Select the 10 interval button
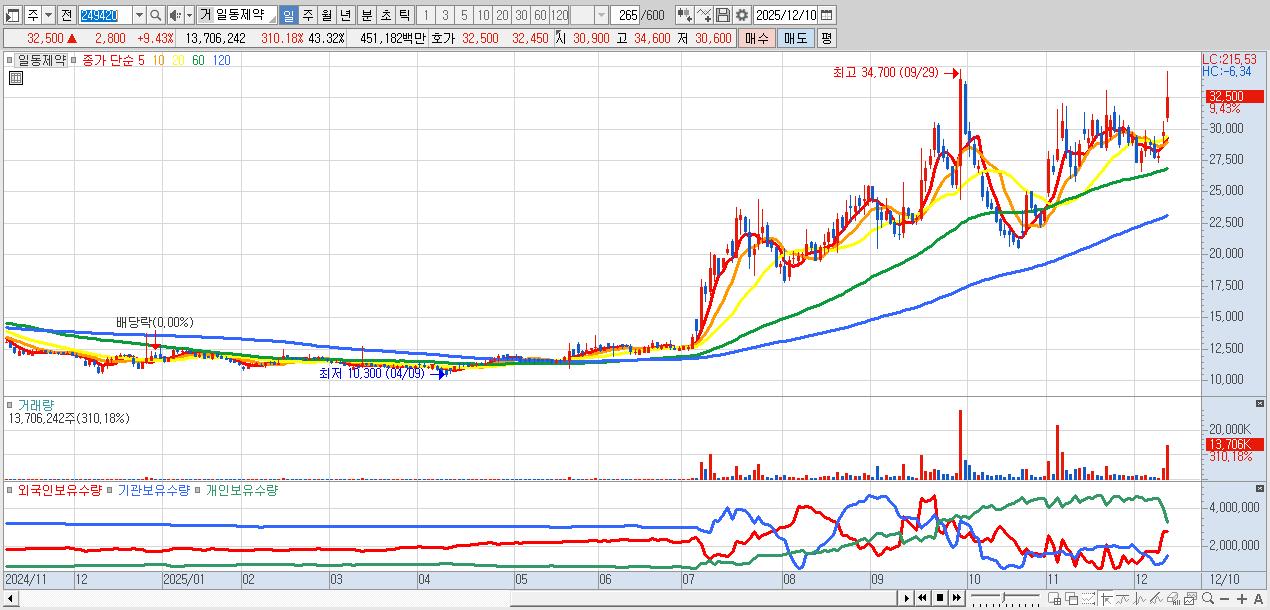This screenshot has height=610, width=1270. tap(483, 15)
